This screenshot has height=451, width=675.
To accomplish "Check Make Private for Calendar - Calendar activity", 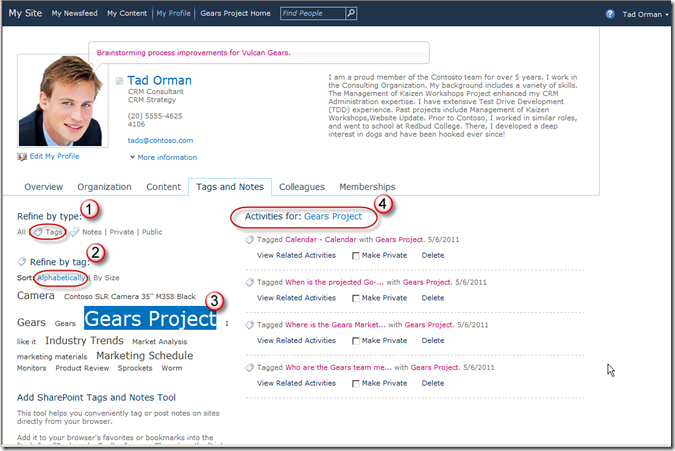I will tap(356, 256).
